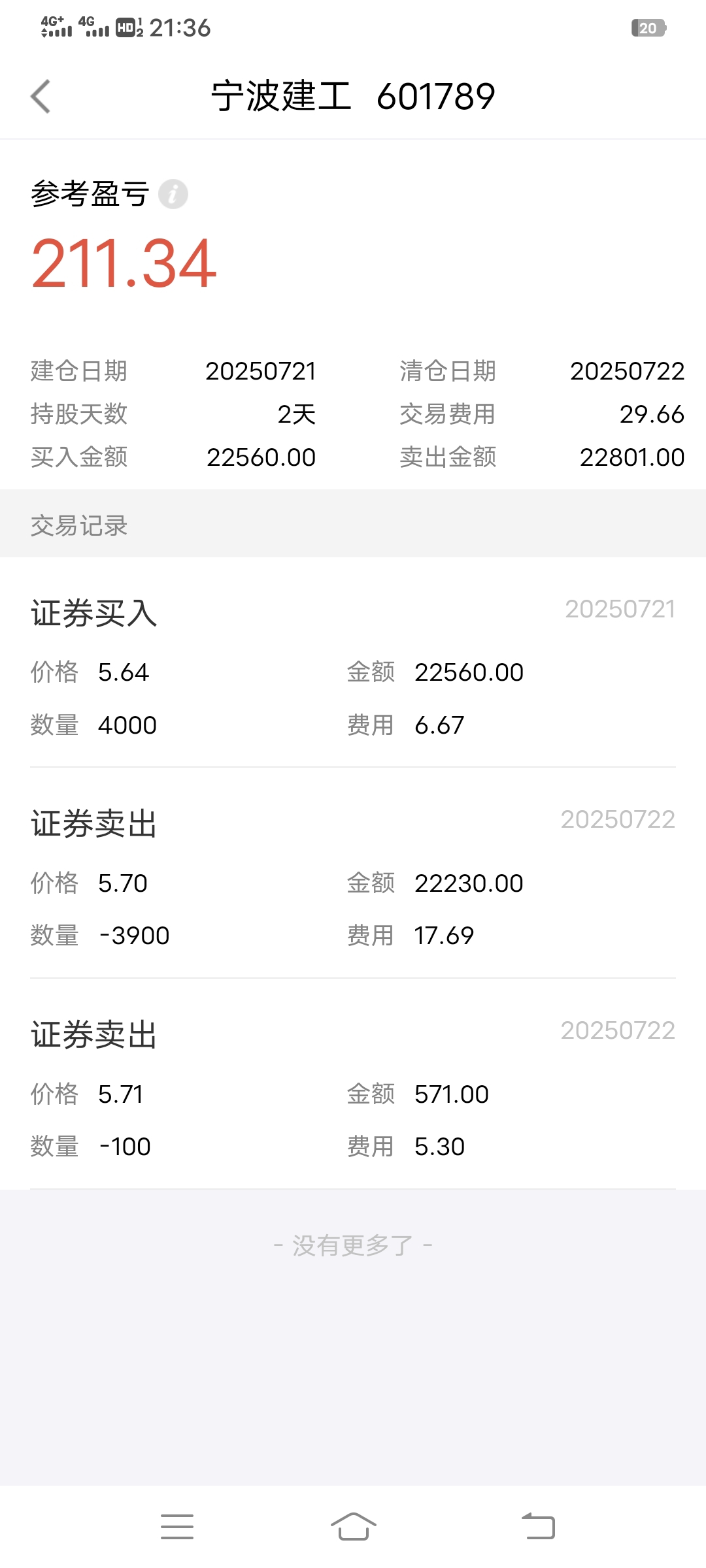Tap the Android back navigation icon
Viewport: 706px width, 1568px height.
538,1526
